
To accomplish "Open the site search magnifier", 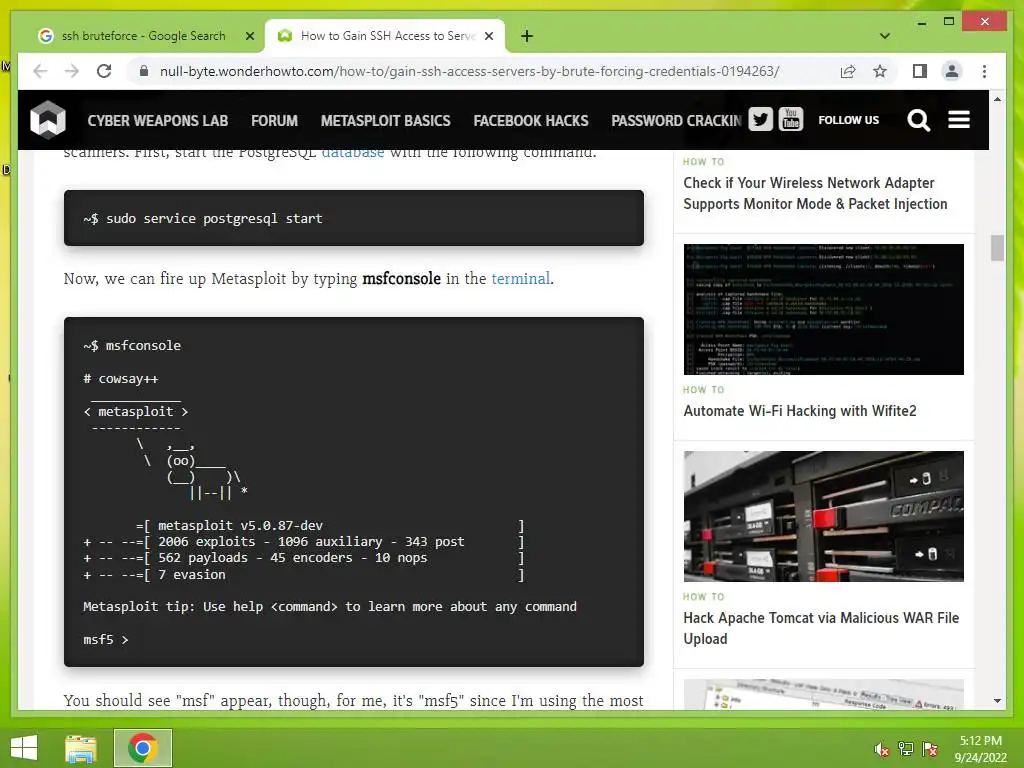I will coord(918,120).
